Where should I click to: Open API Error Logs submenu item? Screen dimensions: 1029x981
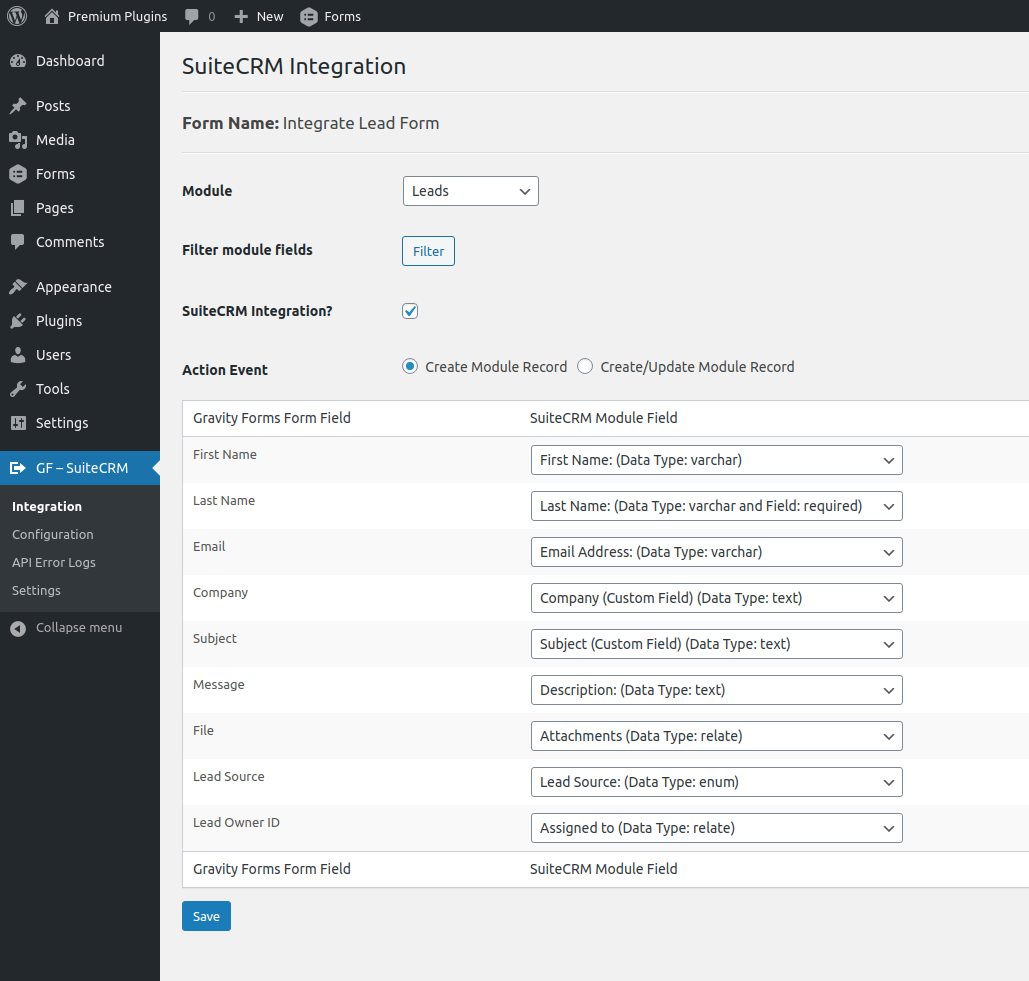click(54, 563)
